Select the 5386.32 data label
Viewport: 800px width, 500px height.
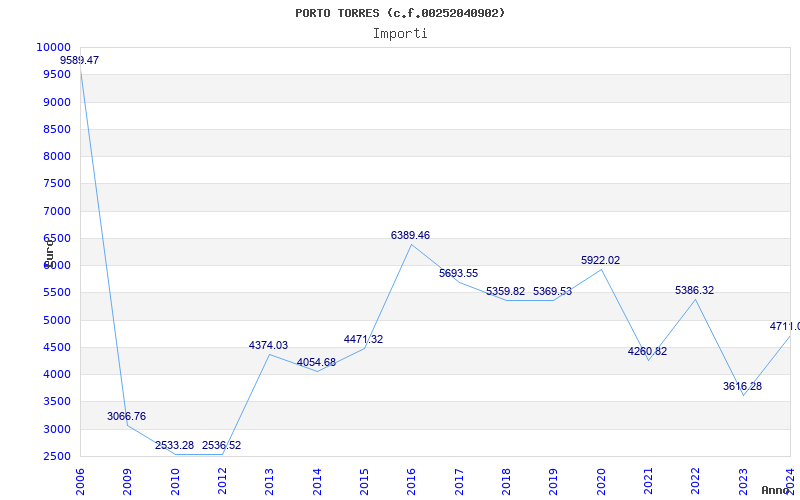[694, 290]
